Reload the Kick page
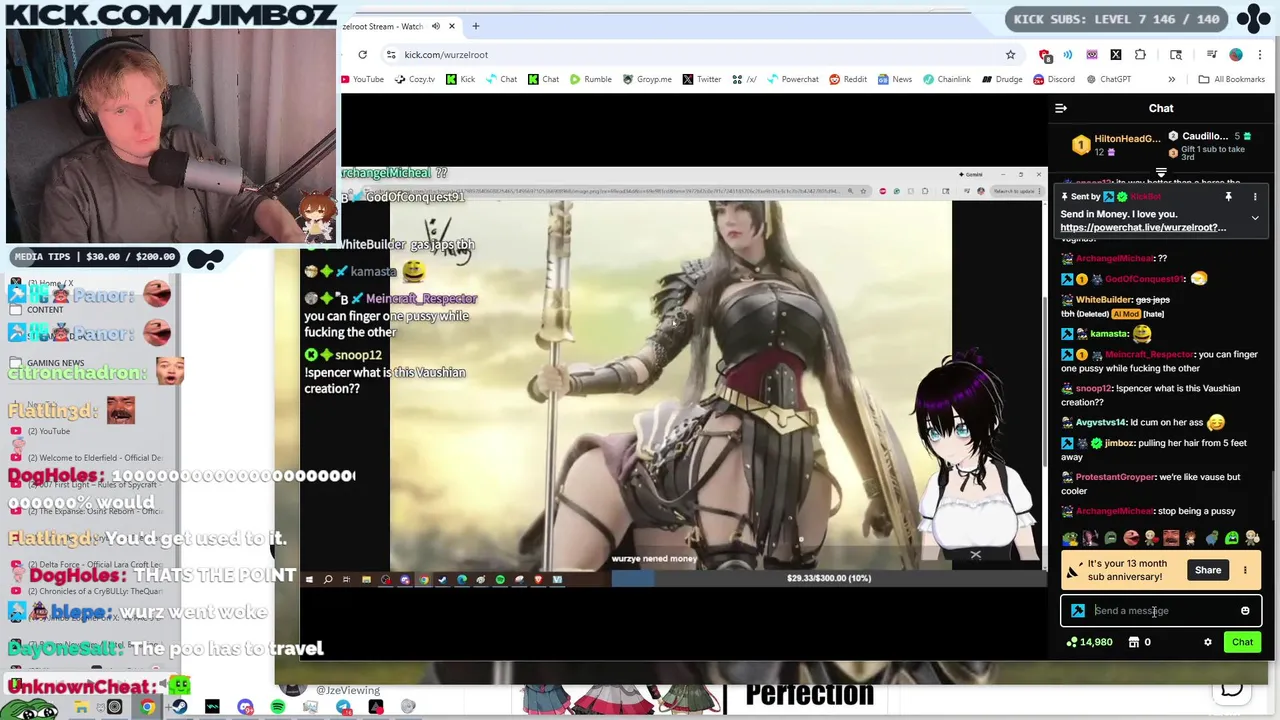Image resolution: width=1280 pixels, height=720 pixels. (362, 54)
